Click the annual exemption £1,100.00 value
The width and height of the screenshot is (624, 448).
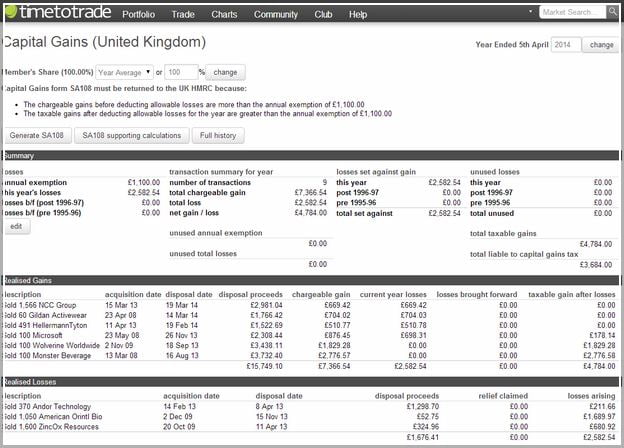coord(144,182)
